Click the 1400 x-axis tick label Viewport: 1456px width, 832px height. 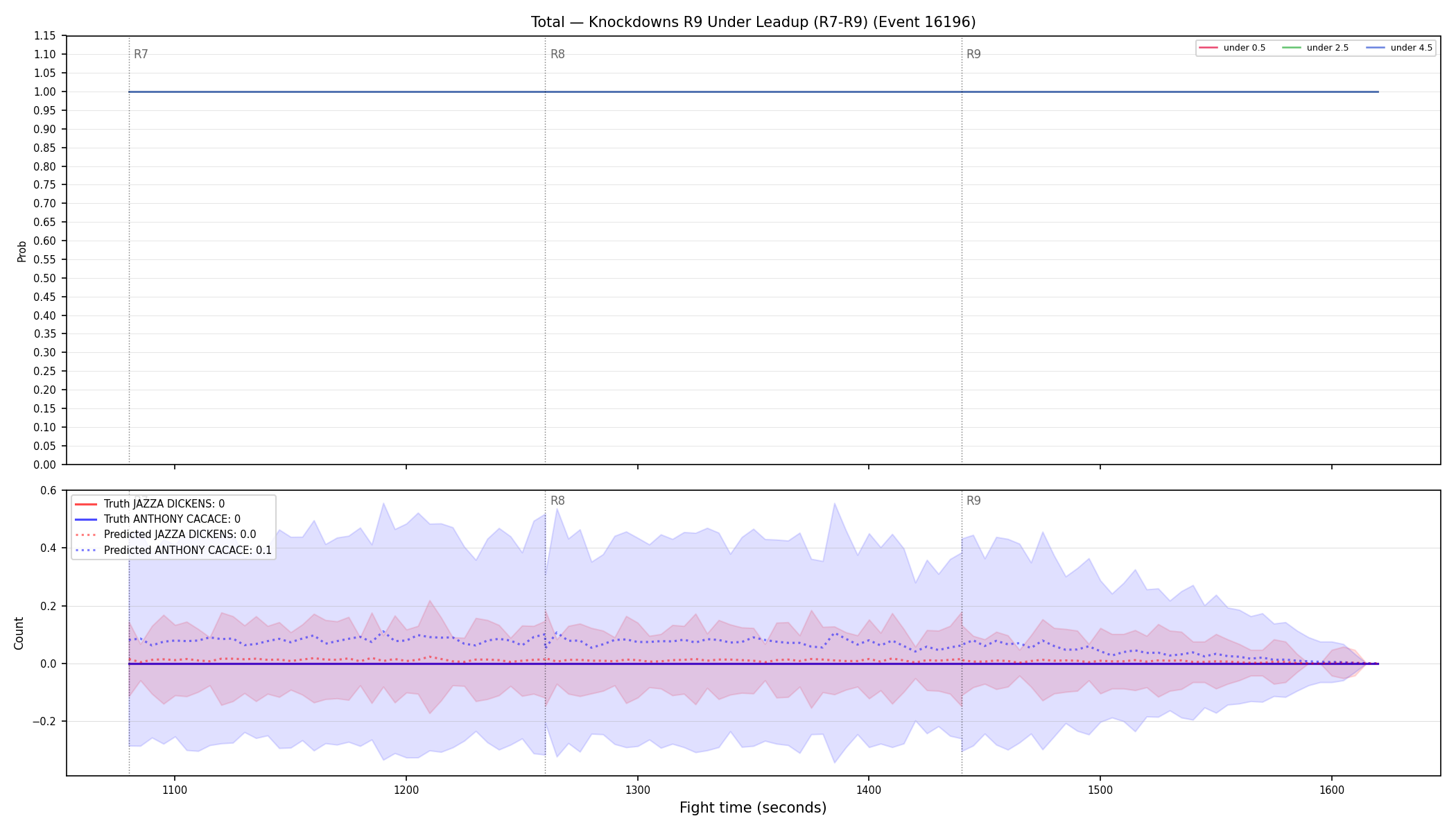click(869, 790)
